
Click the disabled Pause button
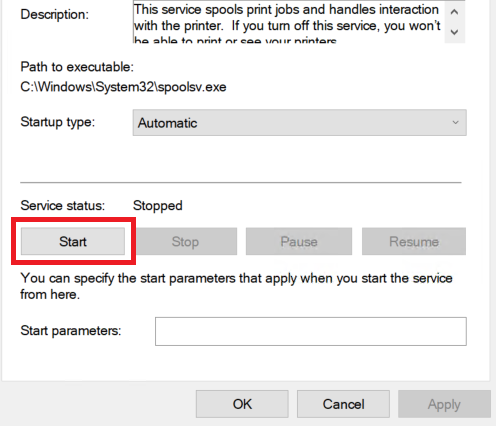[x=299, y=242]
